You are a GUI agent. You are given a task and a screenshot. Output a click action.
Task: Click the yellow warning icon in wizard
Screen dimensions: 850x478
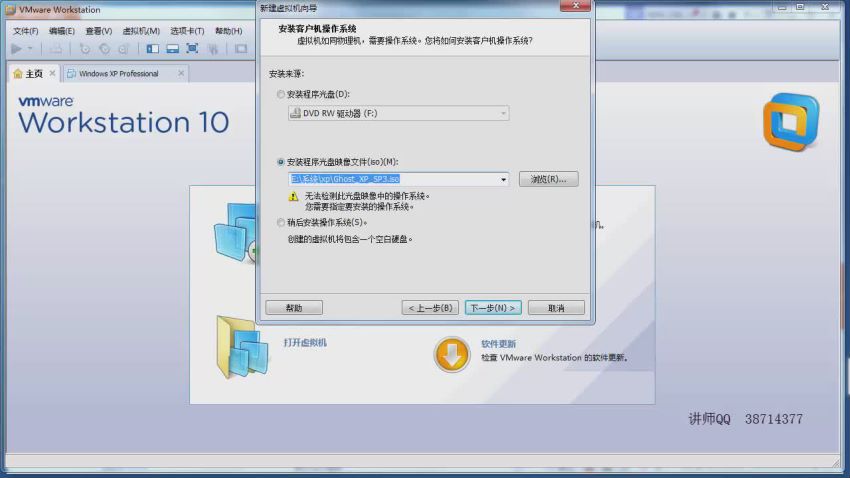(293, 196)
